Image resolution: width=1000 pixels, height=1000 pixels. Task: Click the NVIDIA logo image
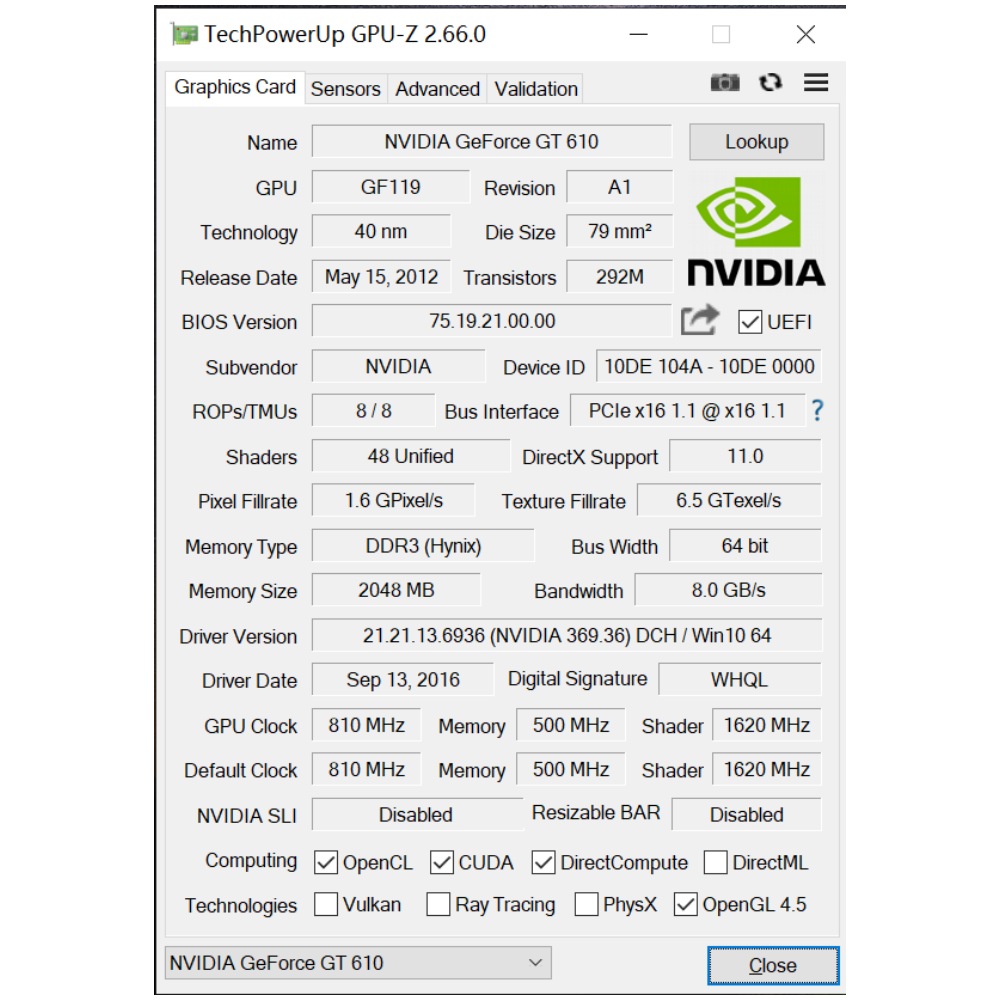[756, 231]
